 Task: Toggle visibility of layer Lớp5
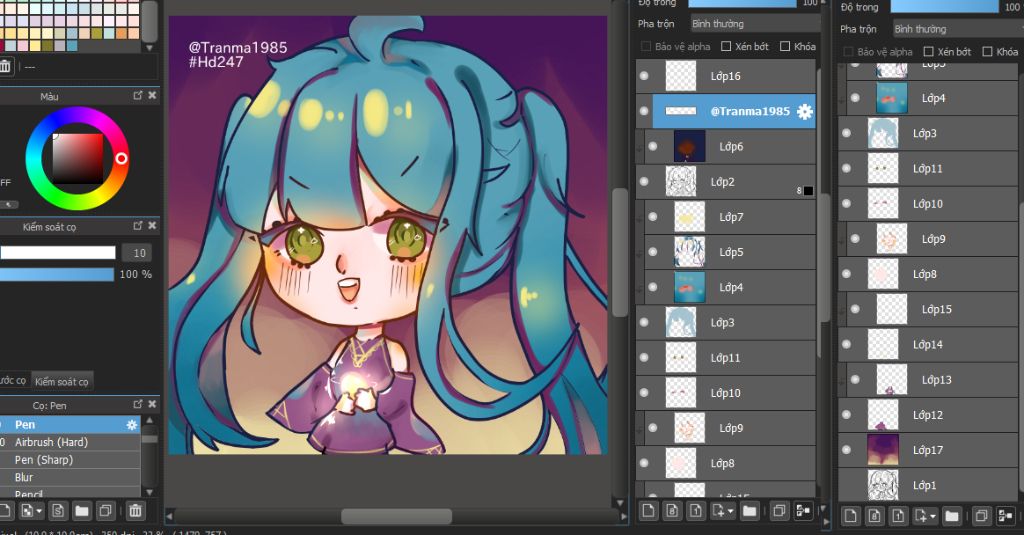pos(653,252)
